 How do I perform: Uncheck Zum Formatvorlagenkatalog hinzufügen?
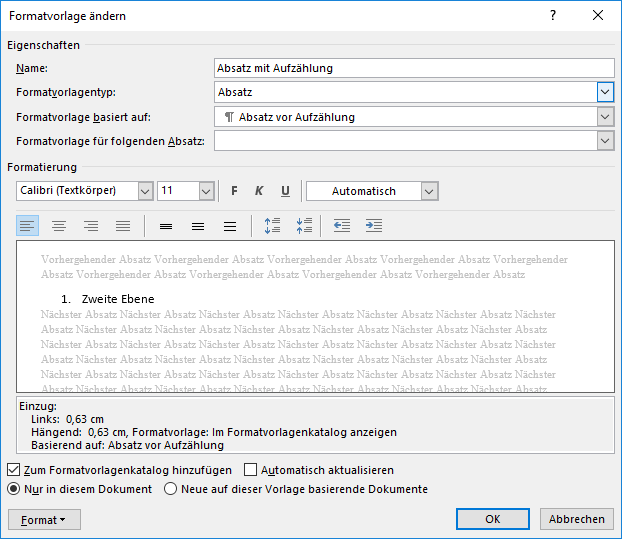tap(13, 469)
